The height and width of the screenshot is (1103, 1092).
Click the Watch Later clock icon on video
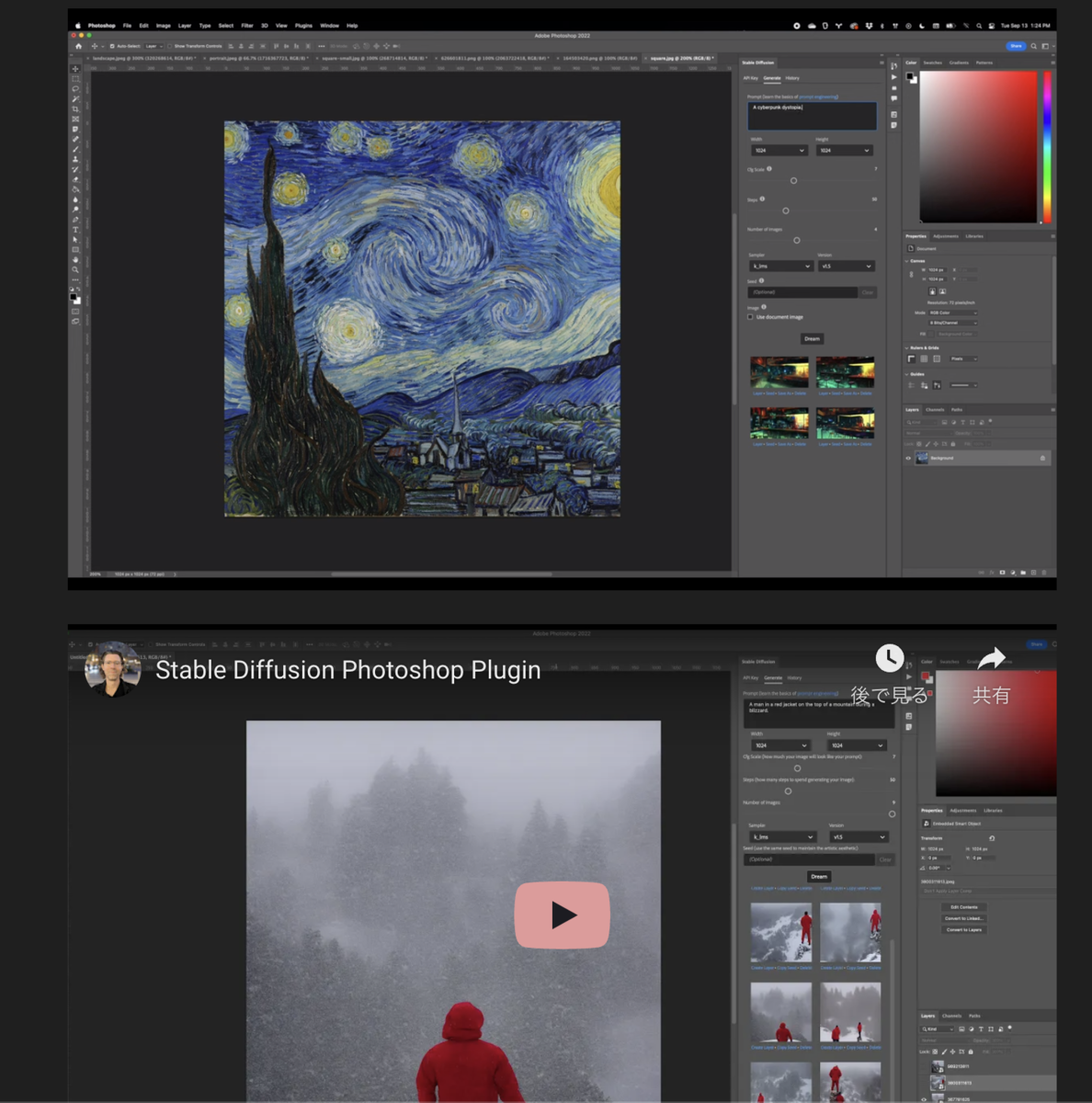pyautogui.click(x=889, y=658)
